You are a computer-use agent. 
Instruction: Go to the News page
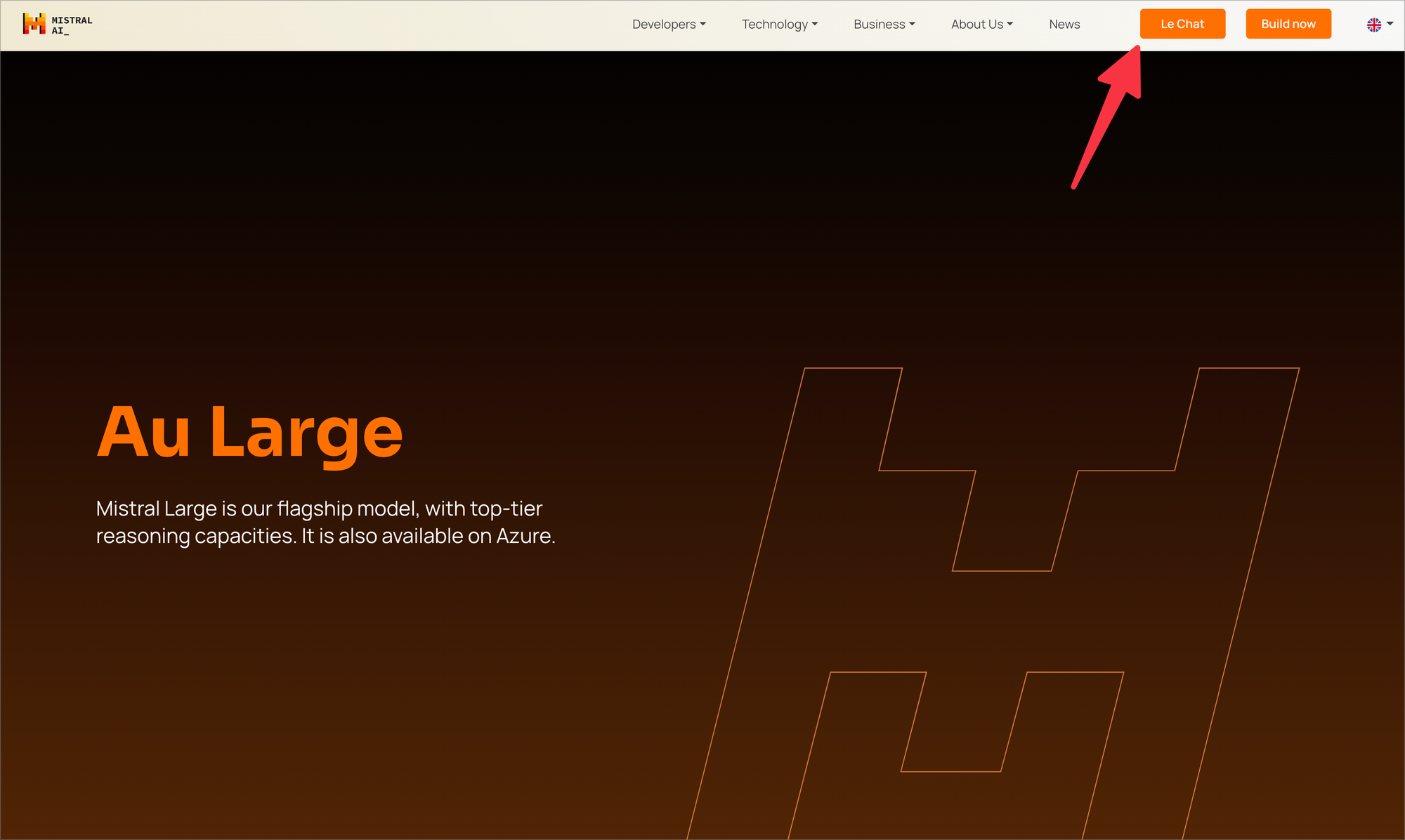(1064, 25)
